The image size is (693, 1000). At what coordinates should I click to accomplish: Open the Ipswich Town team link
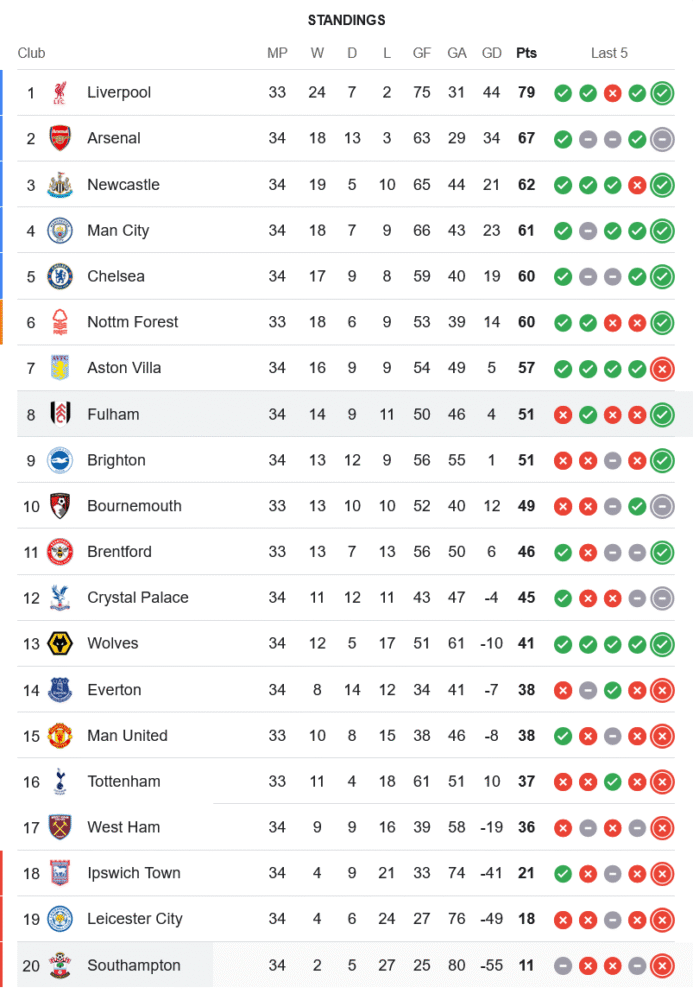pyautogui.click(x=133, y=873)
